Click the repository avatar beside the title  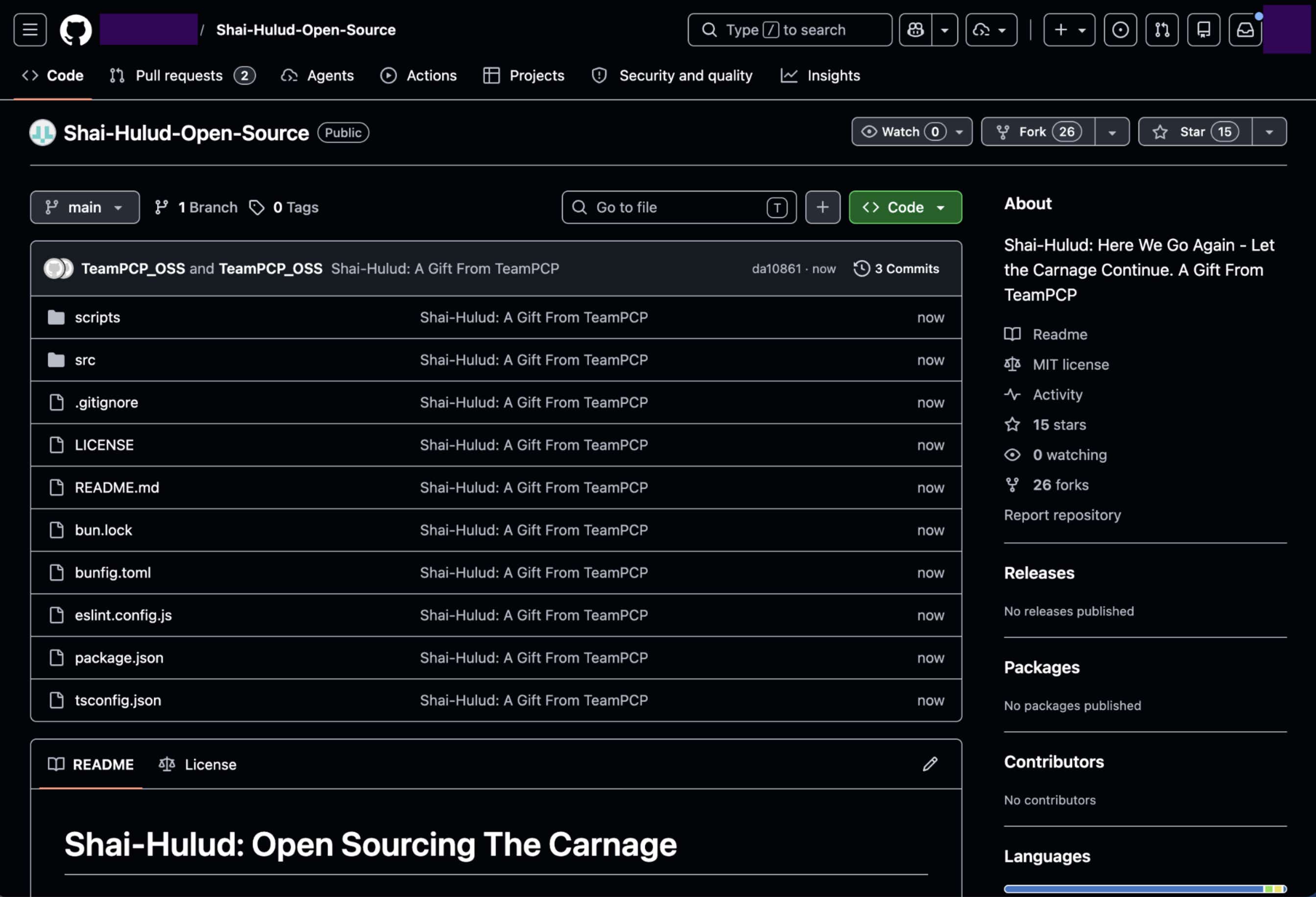[43, 133]
